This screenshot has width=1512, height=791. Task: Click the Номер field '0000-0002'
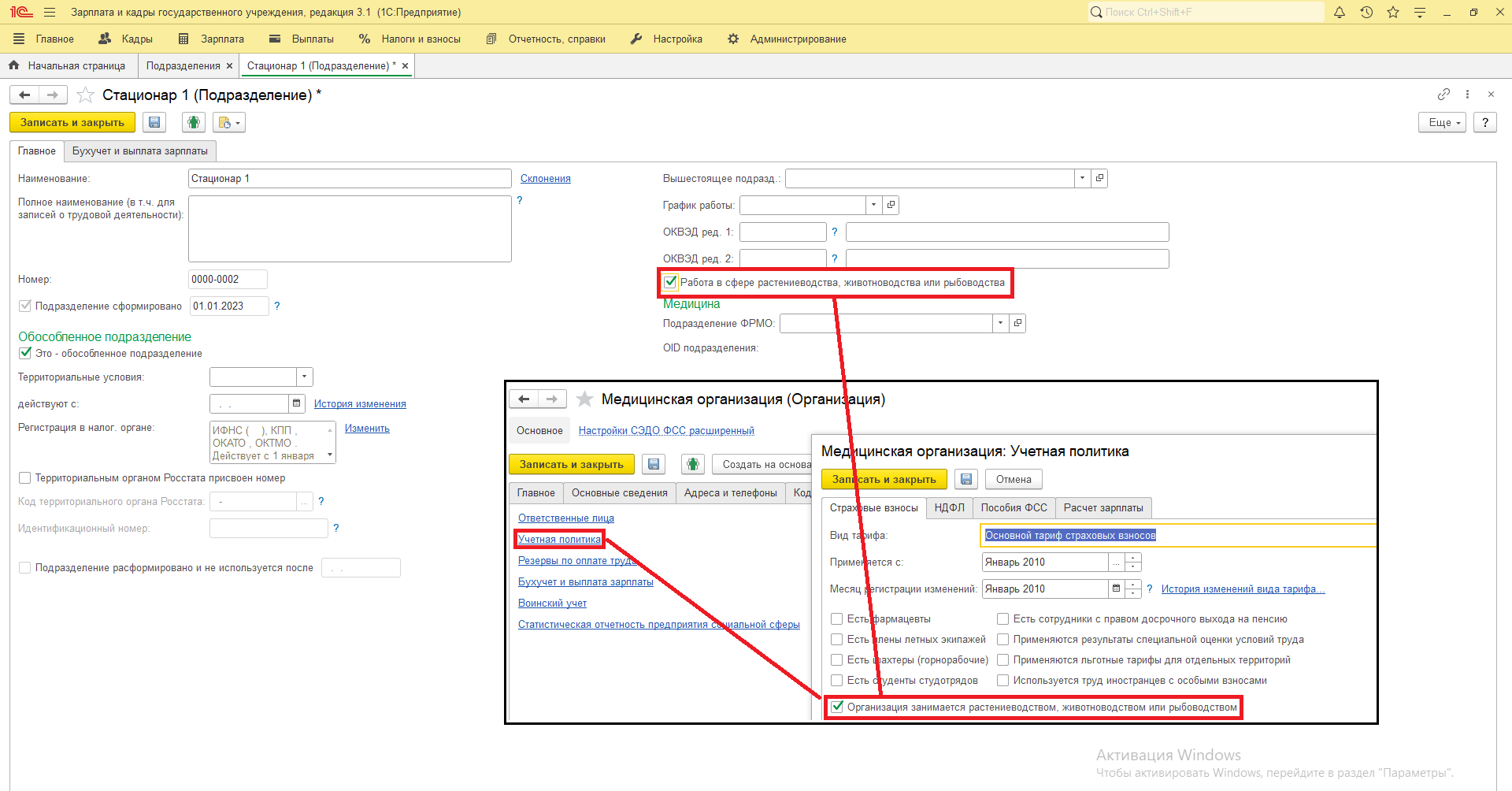228,280
